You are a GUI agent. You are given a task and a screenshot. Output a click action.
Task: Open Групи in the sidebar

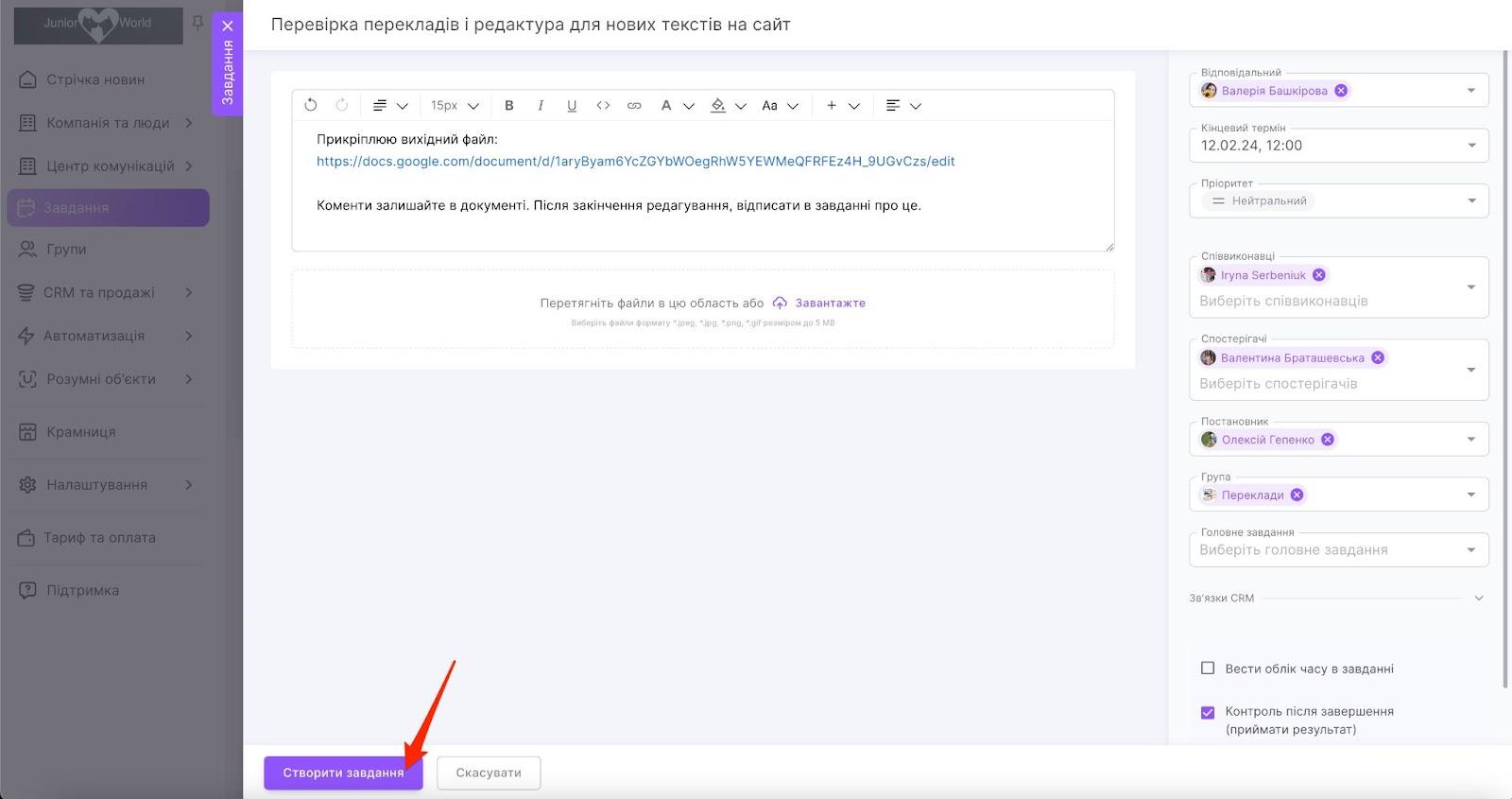point(108,250)
